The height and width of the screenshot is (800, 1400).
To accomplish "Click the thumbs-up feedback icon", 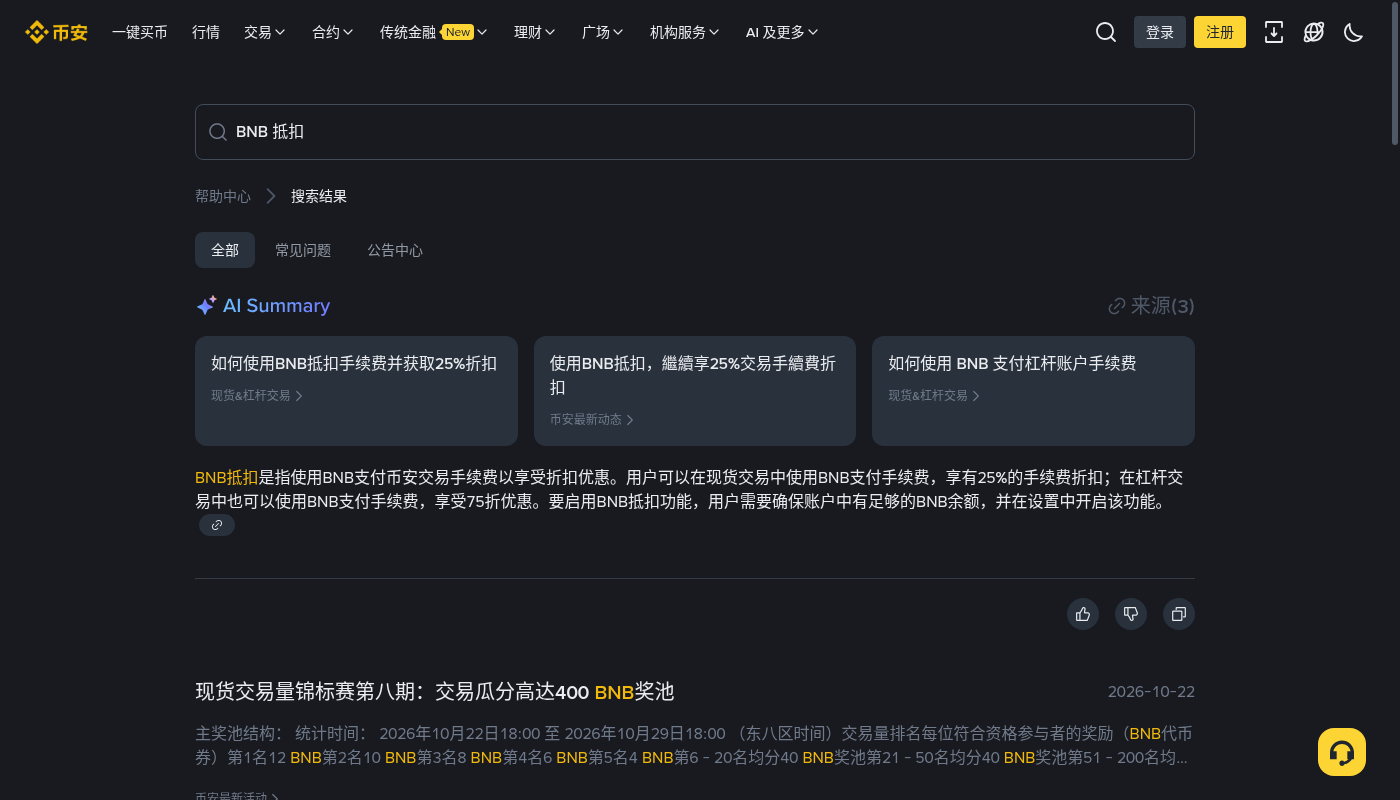I will [1083, 614].
